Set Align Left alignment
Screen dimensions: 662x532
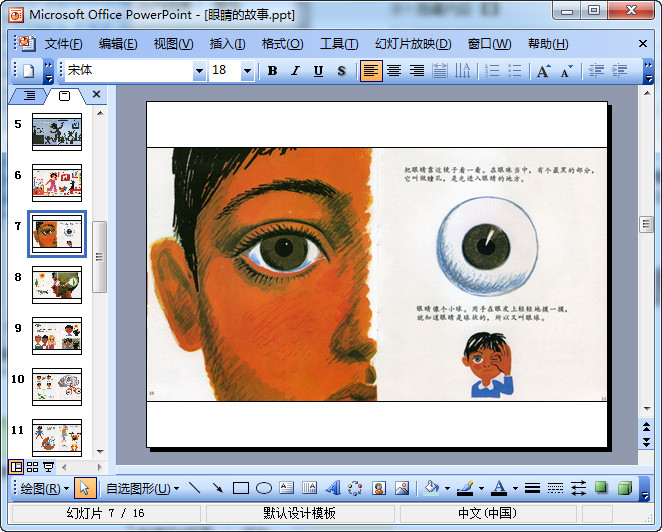pos(371,71)
